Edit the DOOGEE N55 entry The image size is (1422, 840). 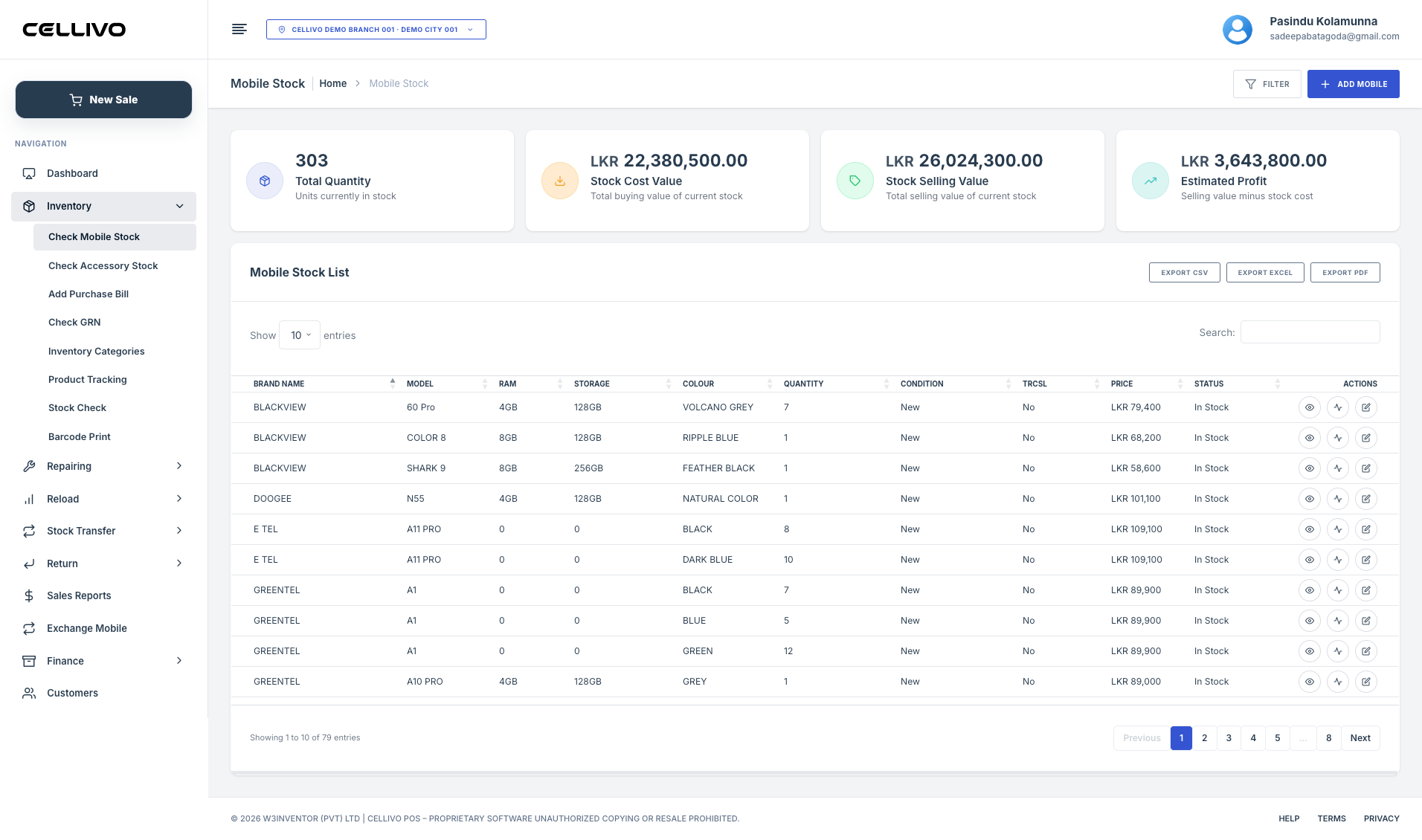[x=1366, y=499]
